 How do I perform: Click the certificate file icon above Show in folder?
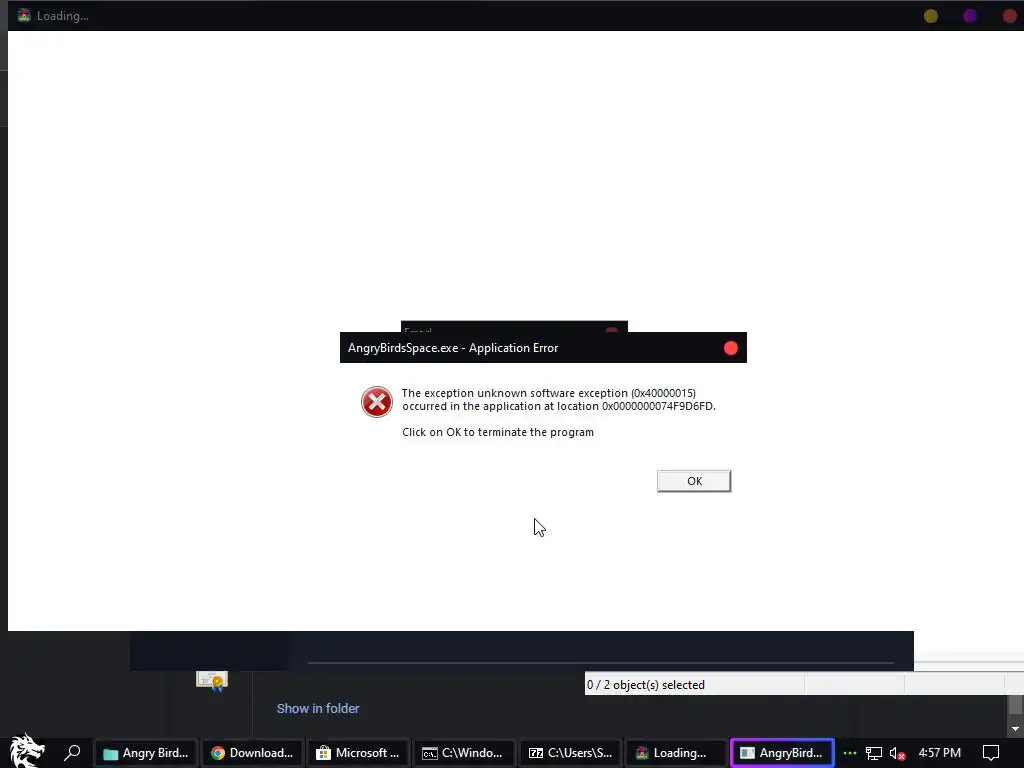pyautogui.click(x=212, y=681)
